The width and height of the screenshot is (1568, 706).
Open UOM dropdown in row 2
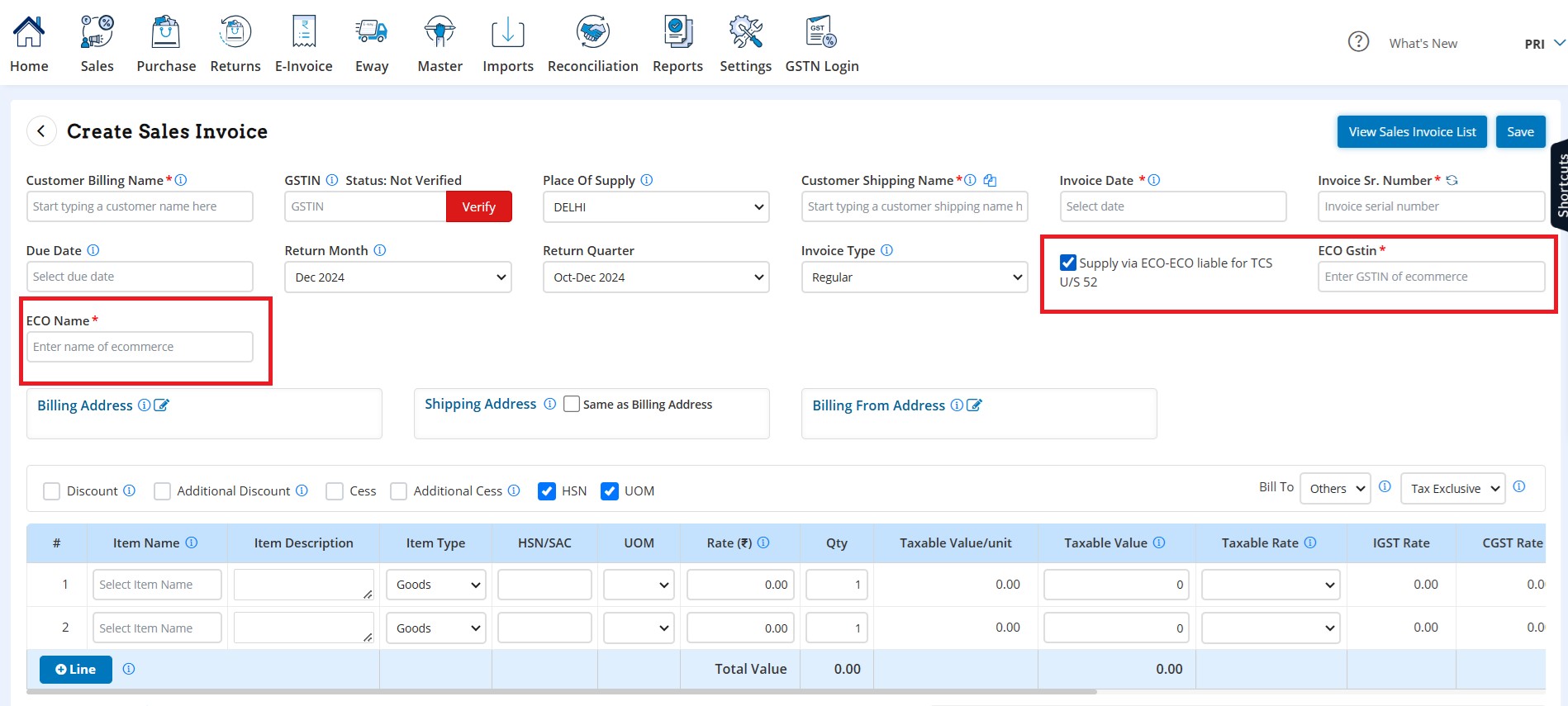coord(639,628)
